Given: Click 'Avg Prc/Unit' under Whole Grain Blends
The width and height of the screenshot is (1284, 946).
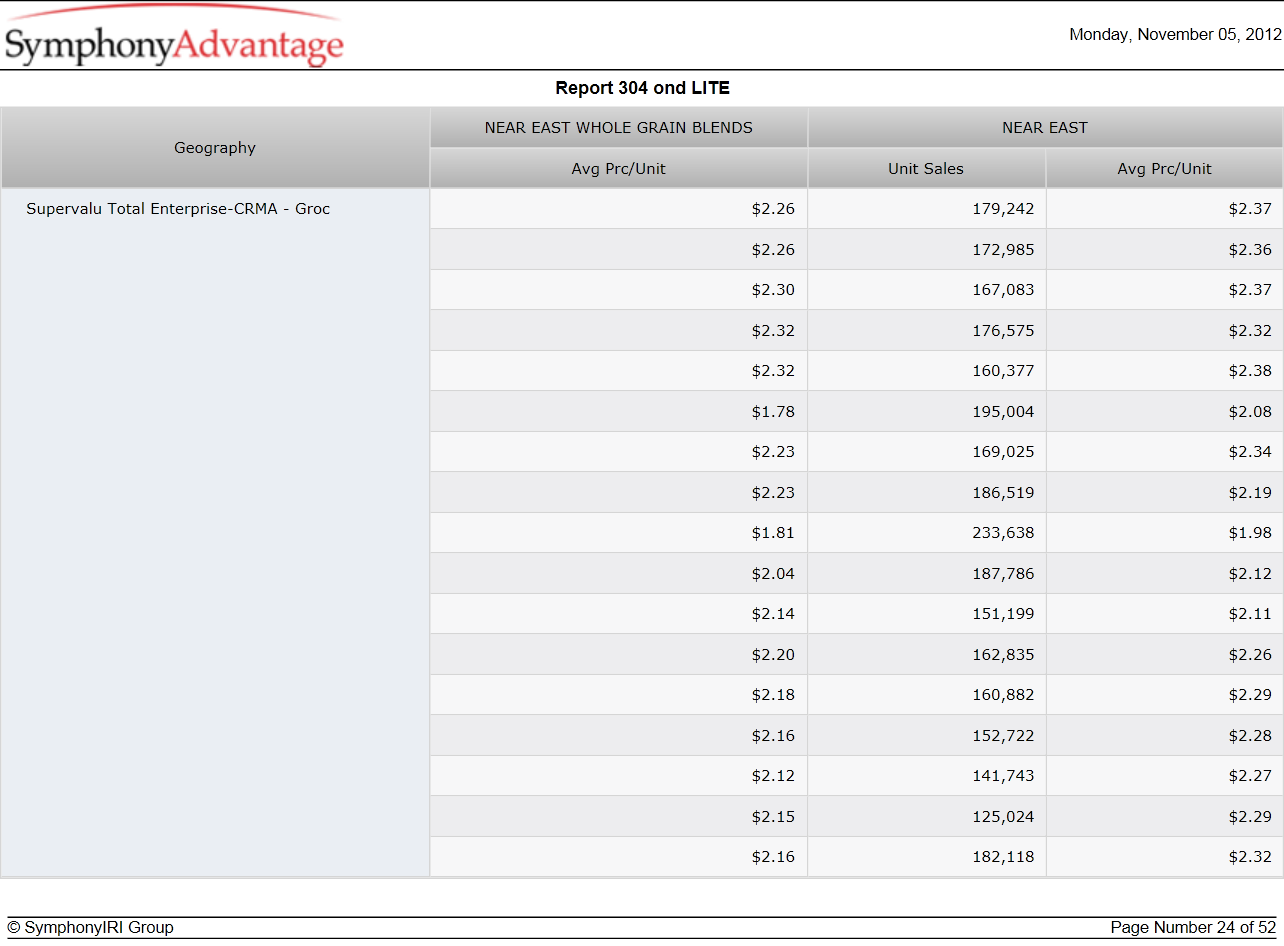Looking at the screenshot, I should tap(619, 169).
